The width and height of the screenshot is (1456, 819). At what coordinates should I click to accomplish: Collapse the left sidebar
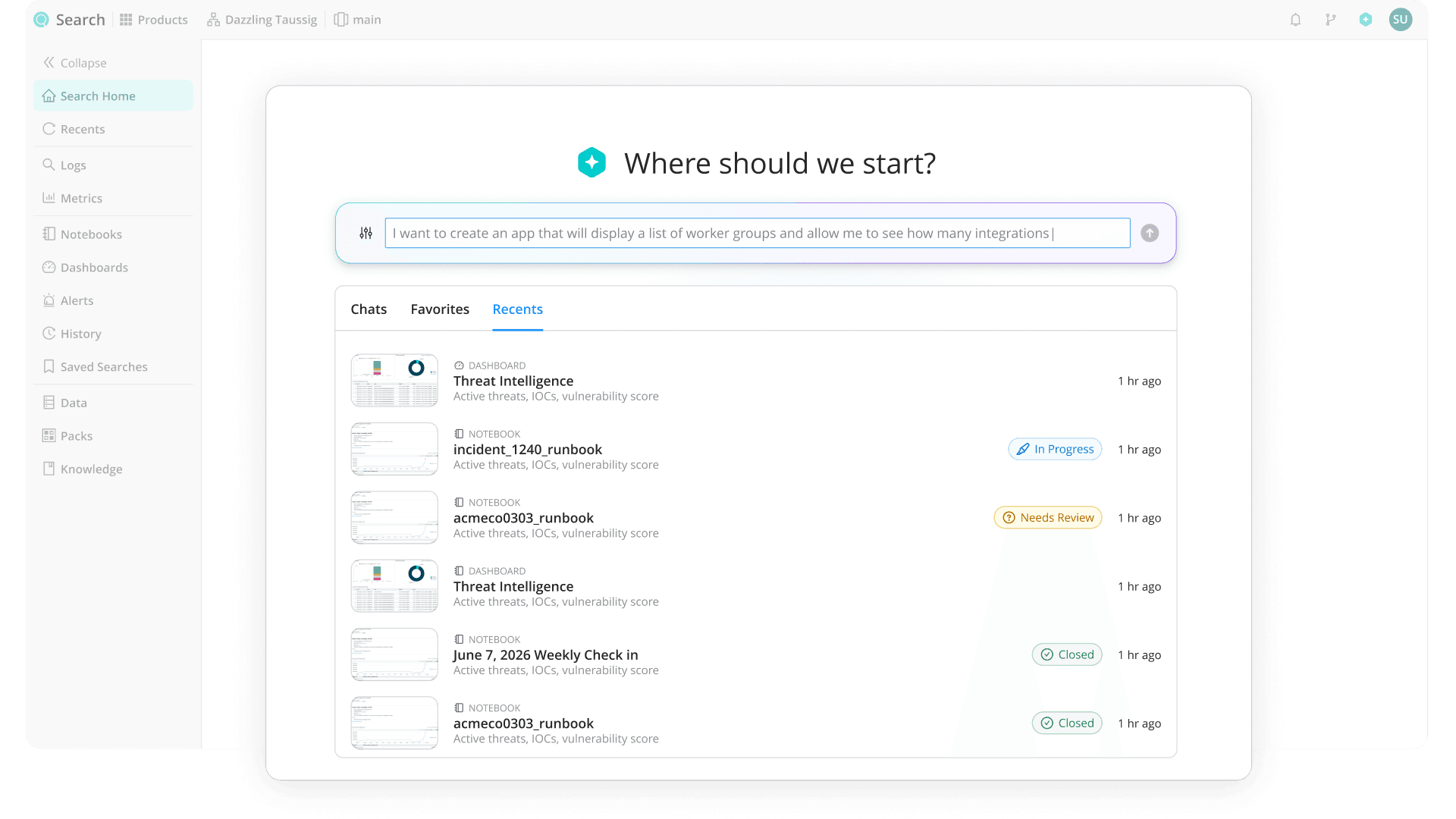tap(75, 63)
